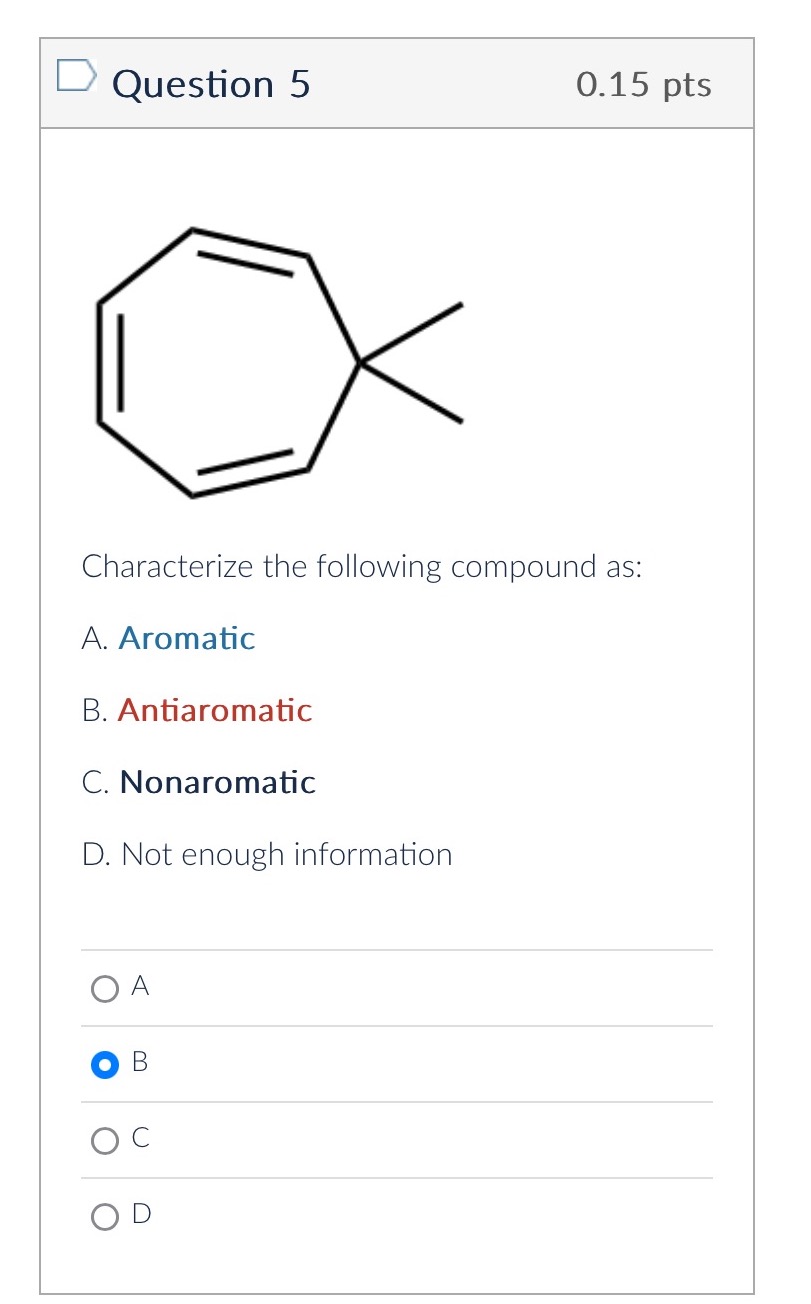Click the question card border area

click(x=40, y=650)
